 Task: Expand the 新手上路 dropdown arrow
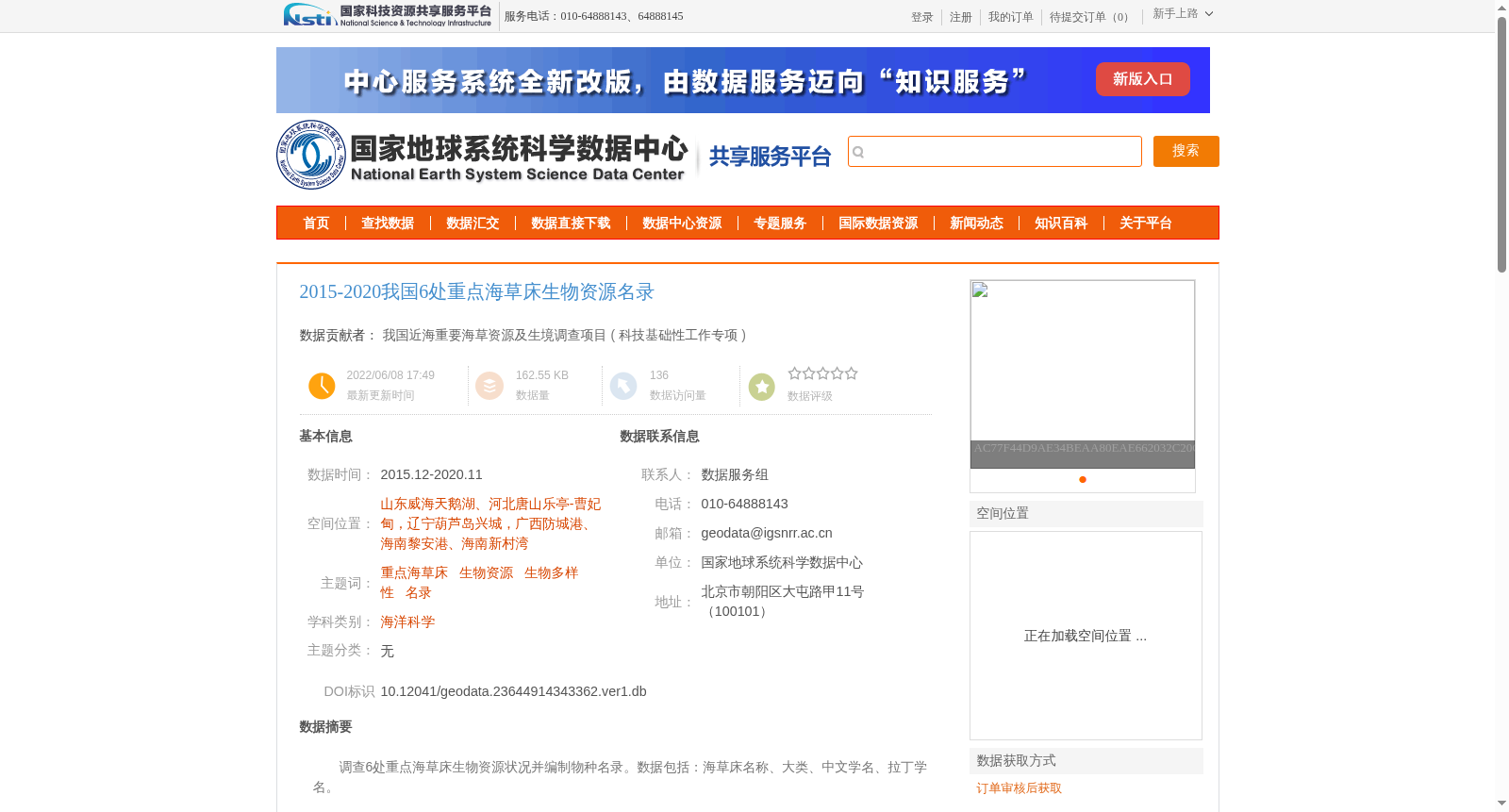click(x=1209, y=13)
